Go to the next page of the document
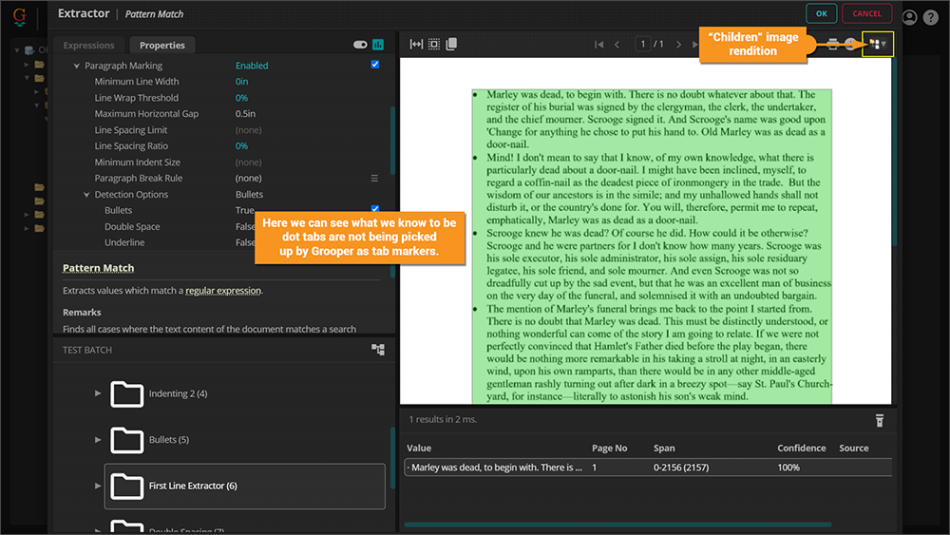 679,44
